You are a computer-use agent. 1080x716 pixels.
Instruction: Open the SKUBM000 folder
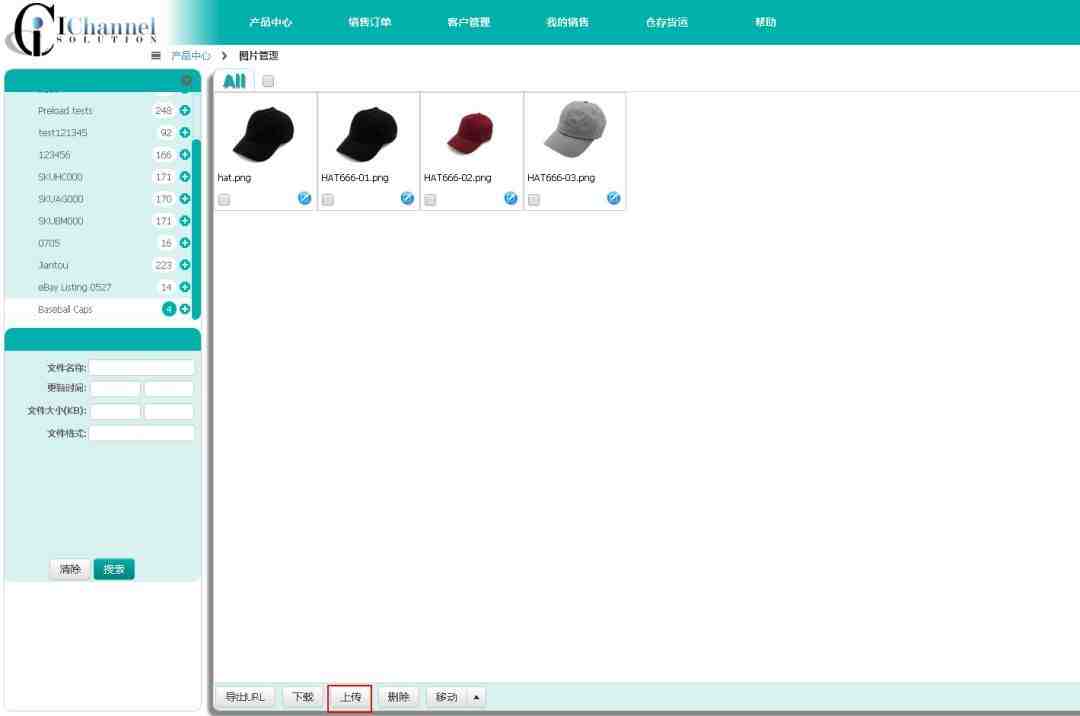(x=61, y=221)
